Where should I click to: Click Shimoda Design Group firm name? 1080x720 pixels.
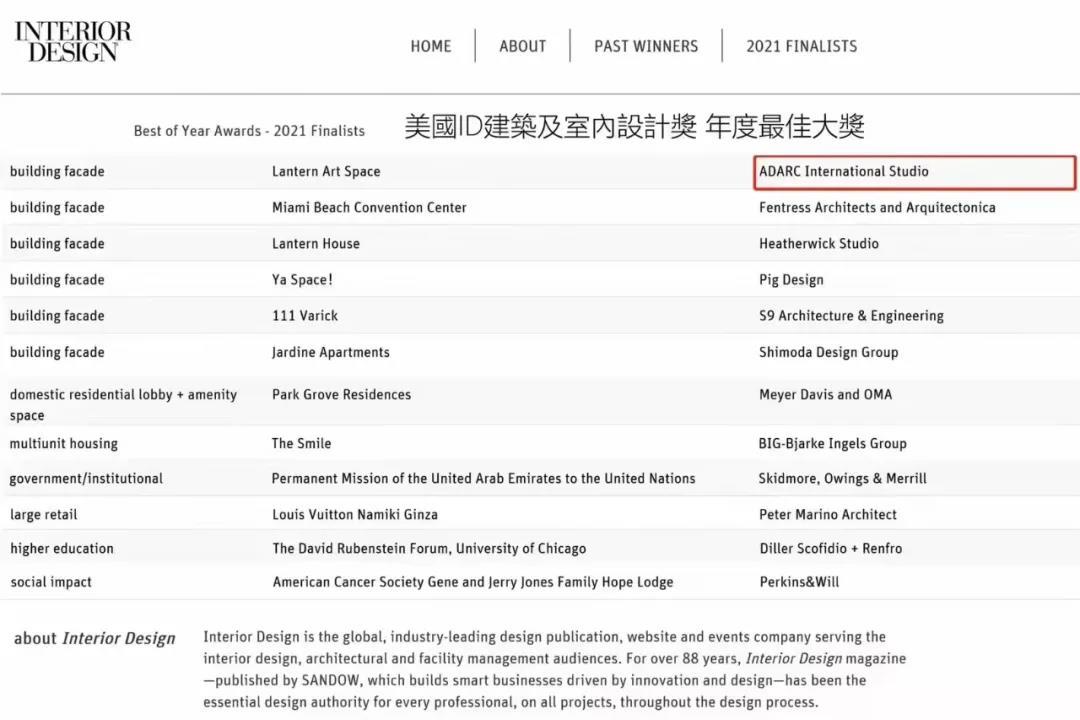click(x=829, y=352)
